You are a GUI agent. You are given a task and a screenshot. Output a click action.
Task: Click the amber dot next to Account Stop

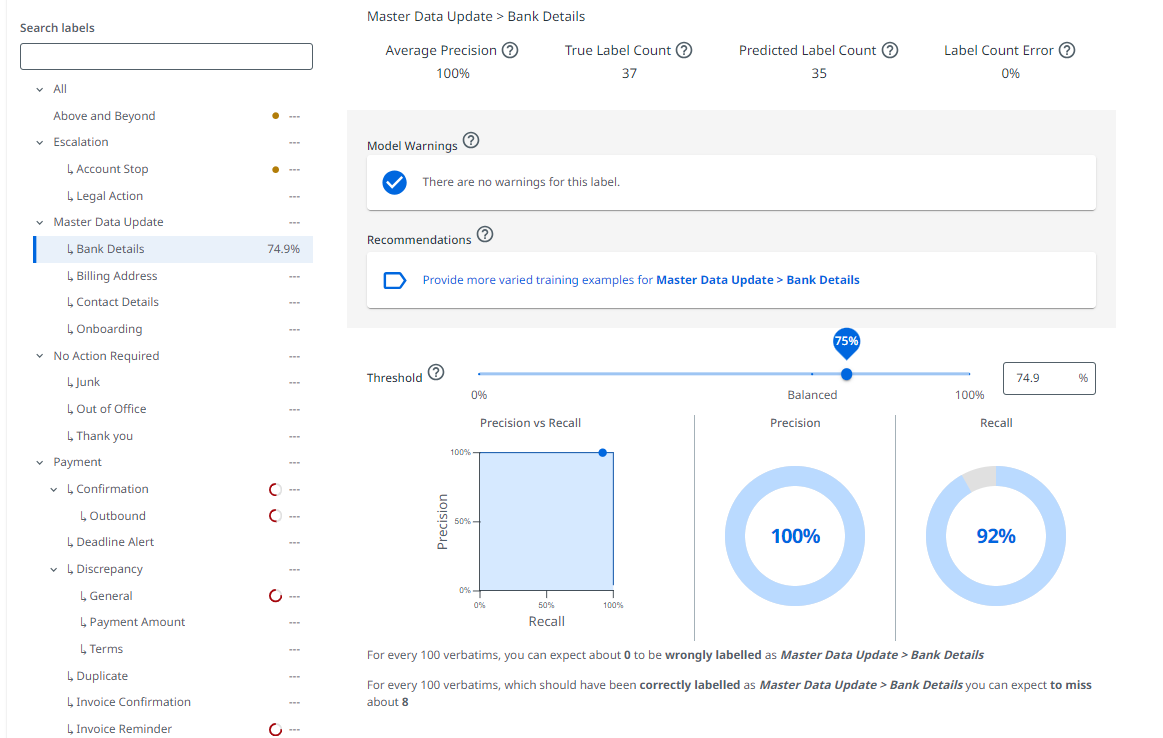275,169
